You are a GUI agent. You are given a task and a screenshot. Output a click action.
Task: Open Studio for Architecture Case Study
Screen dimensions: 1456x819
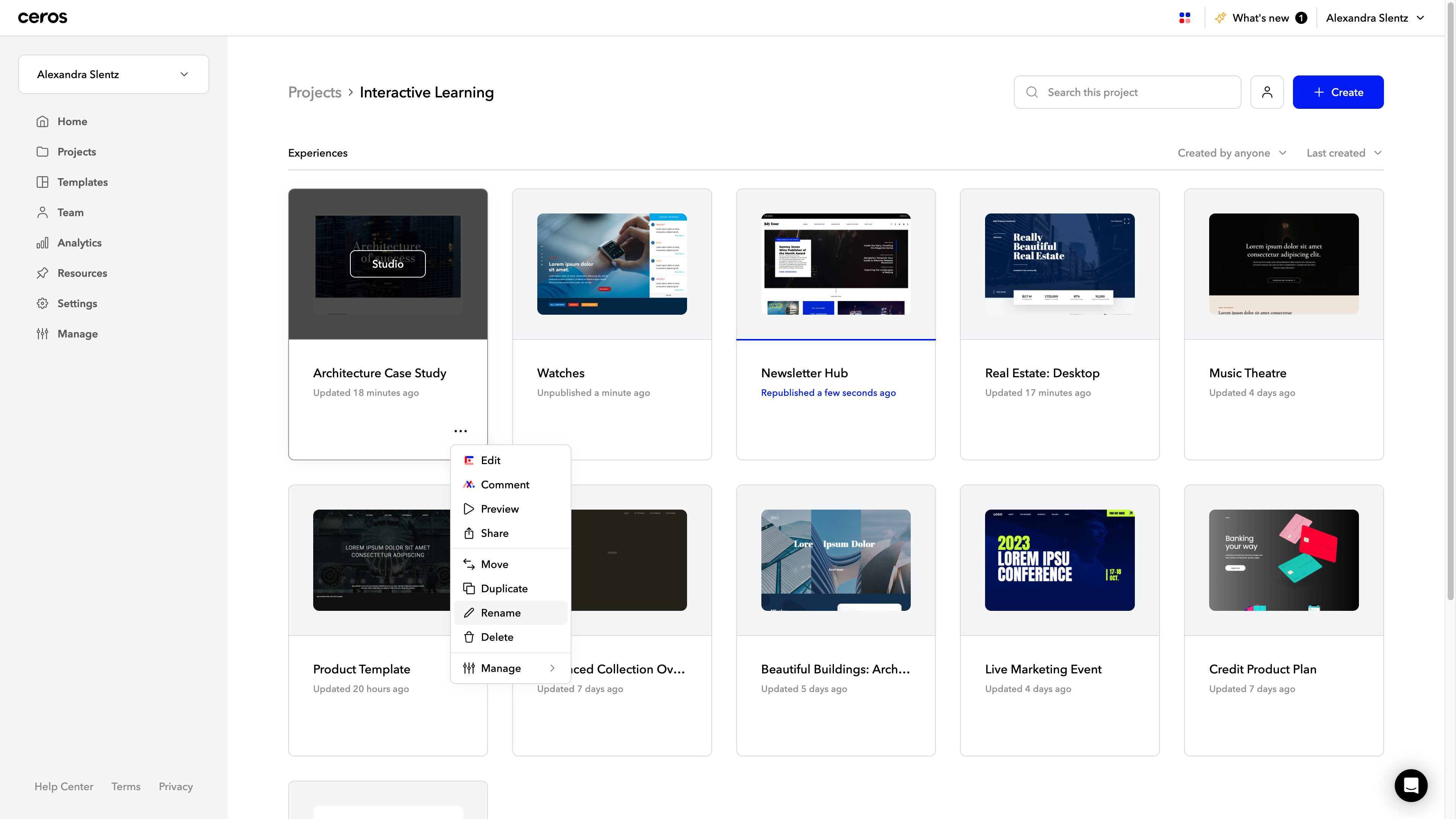pyautogui.click(x=388, y=264)
